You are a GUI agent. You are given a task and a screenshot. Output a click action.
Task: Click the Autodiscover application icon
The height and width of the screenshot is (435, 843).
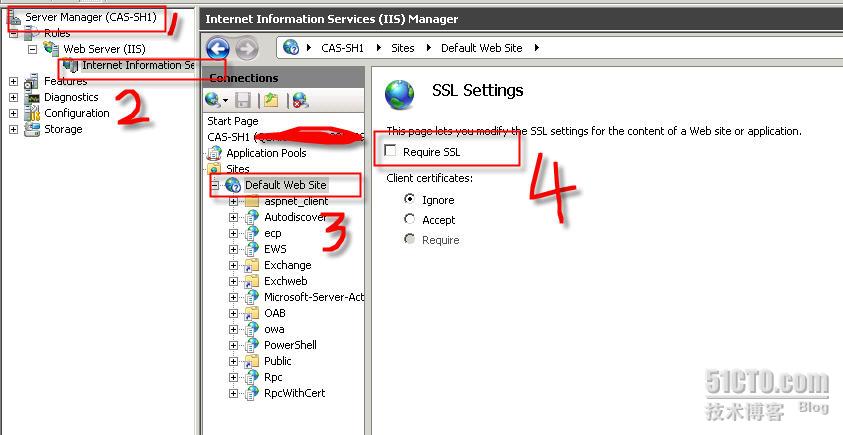tap(252, 217)
